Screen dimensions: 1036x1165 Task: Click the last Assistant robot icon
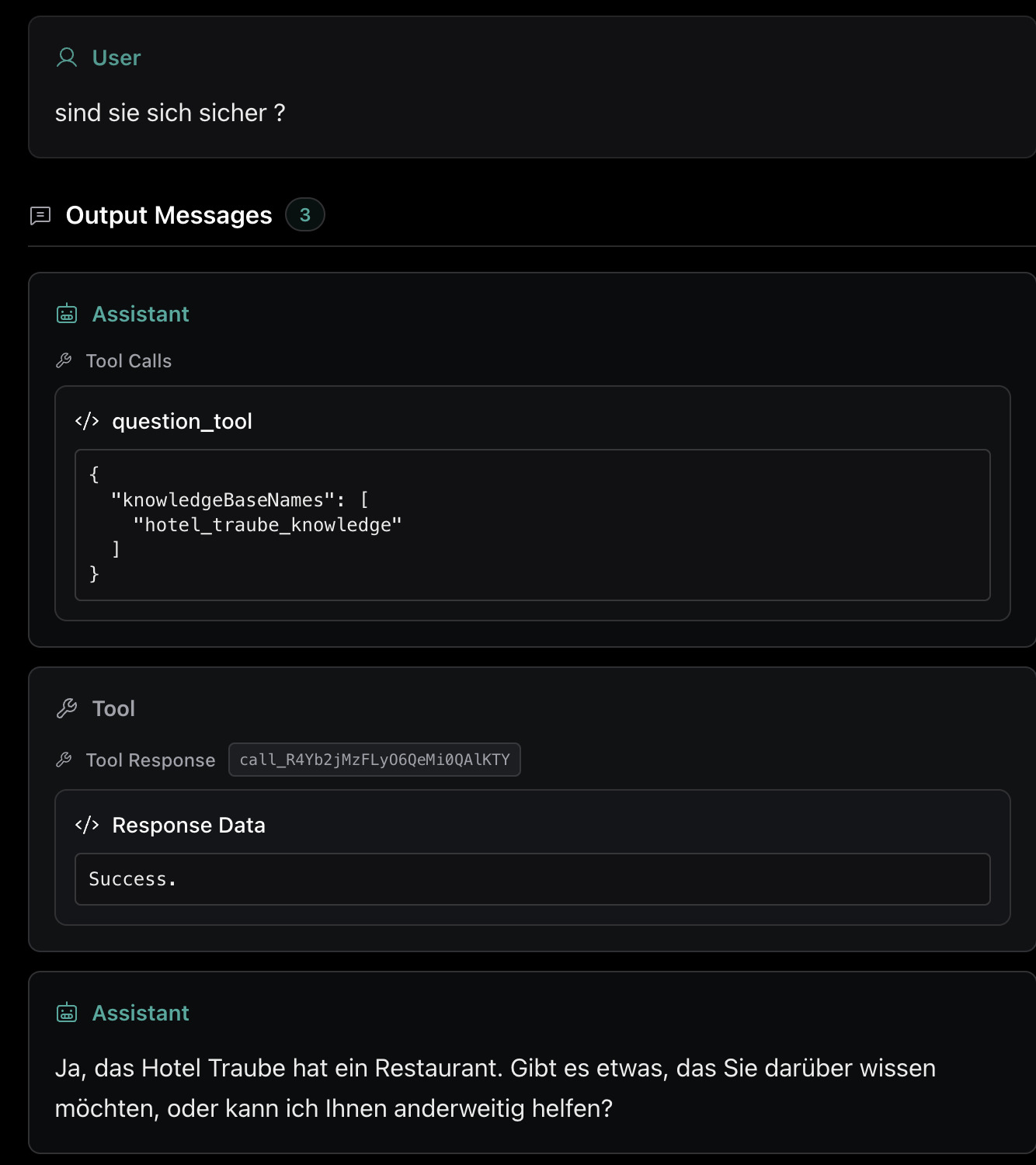point(67,1013)
